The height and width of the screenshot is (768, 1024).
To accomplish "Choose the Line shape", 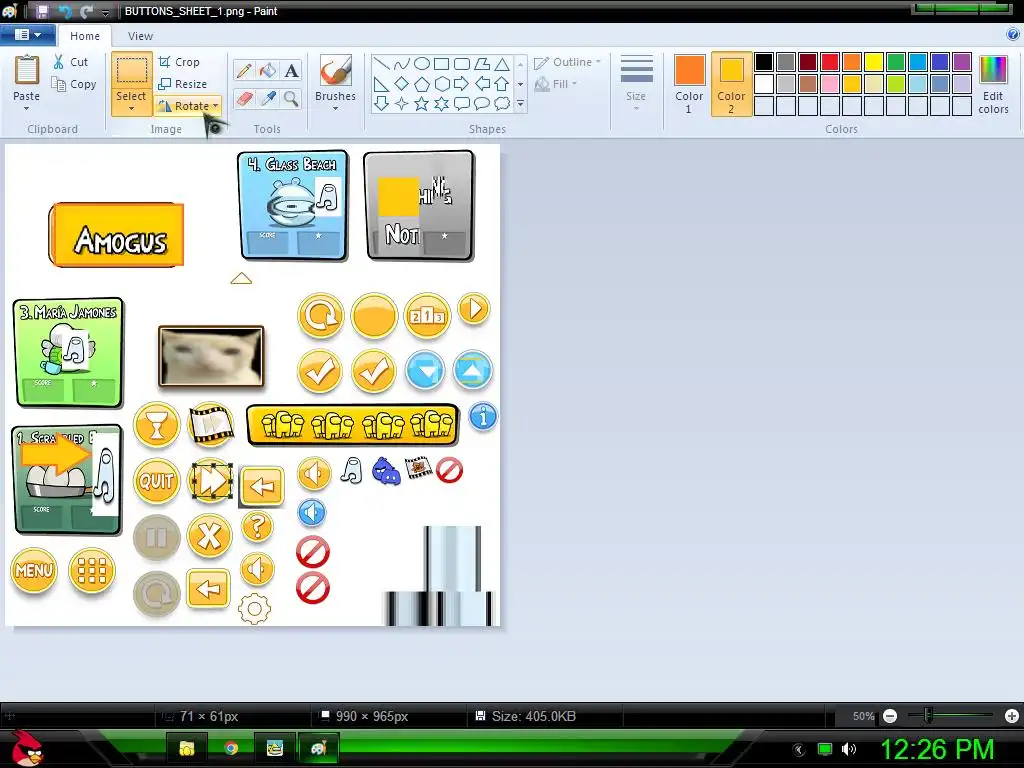I will coord(382,63).
